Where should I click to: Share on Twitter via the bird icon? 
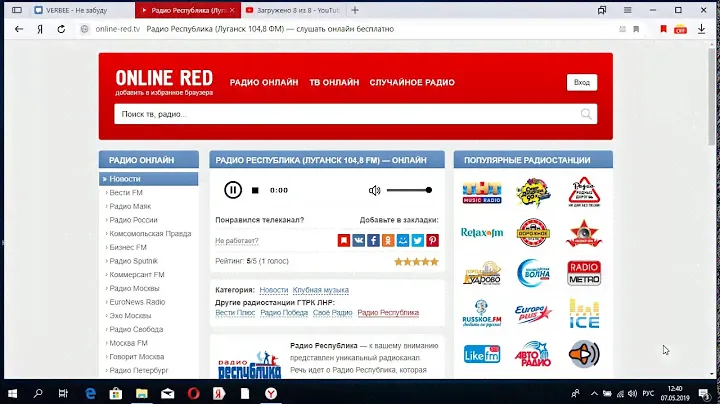click(418, 240)
